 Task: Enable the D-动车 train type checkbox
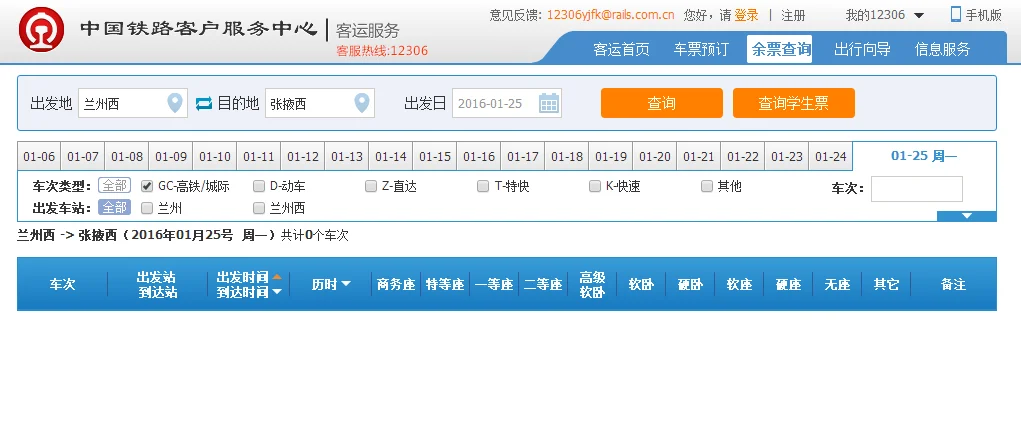click(259, 186)
